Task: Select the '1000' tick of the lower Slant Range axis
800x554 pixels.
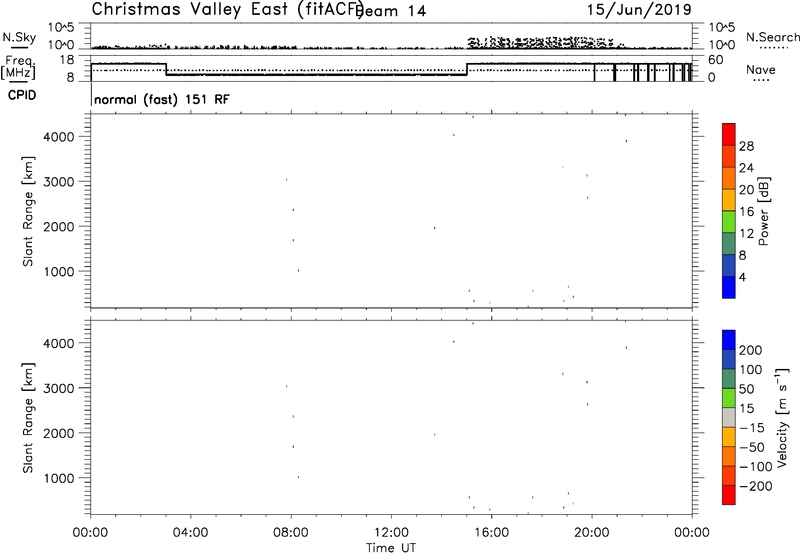Action: [59, 478]
